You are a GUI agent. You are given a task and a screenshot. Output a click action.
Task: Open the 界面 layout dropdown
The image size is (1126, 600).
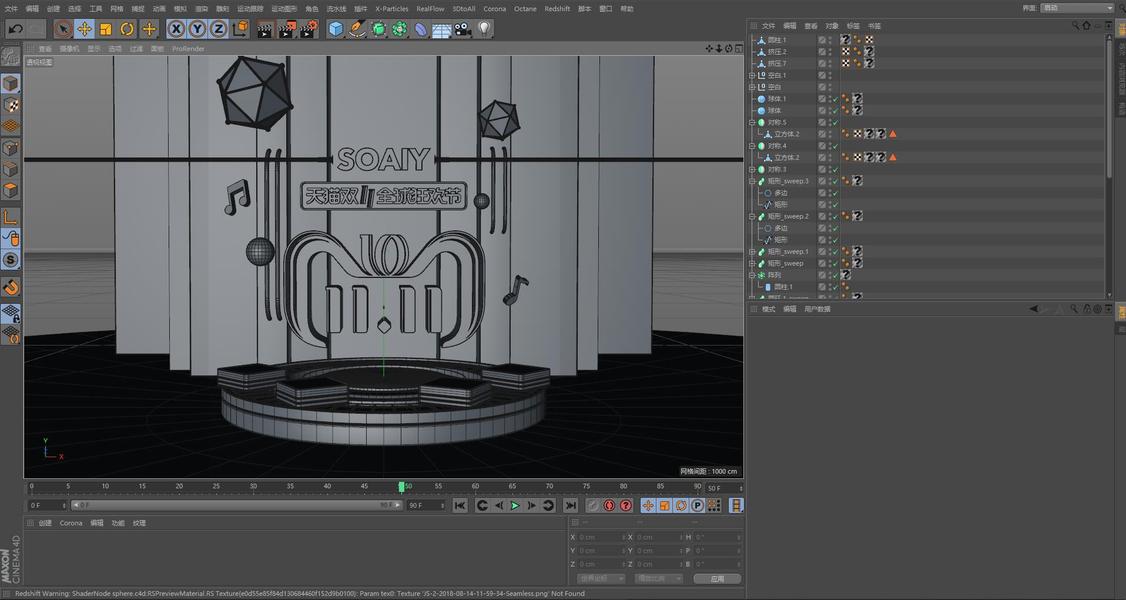click(x=1077, y=8)
